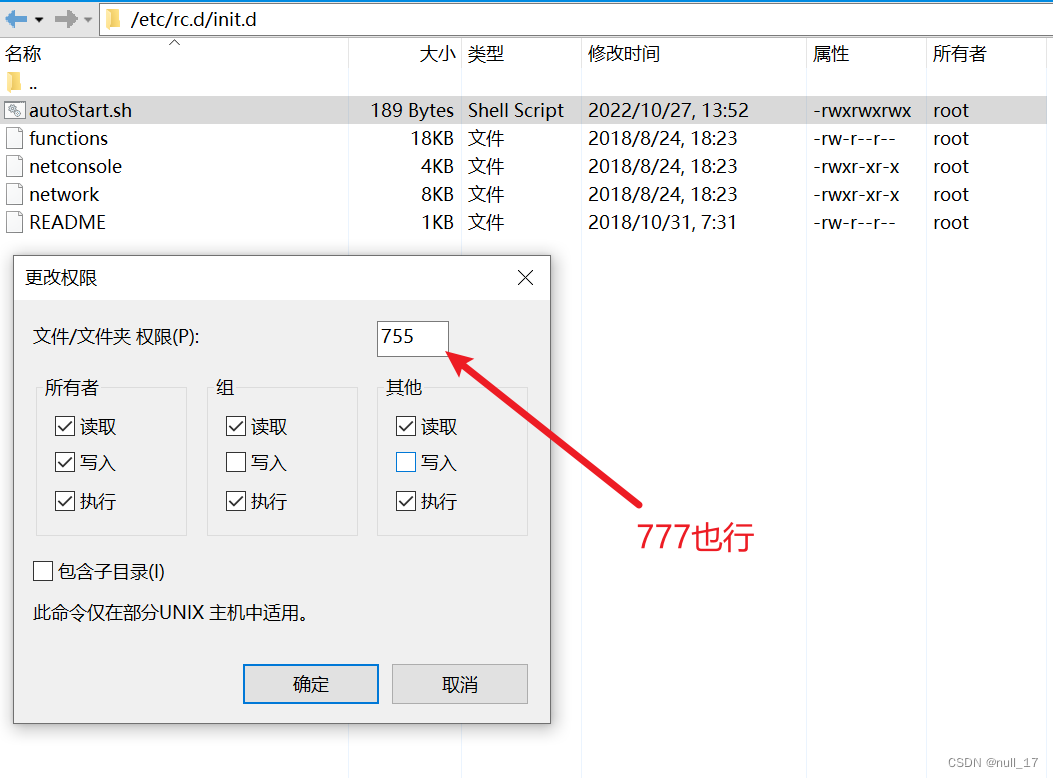
Task: Click the 8KB size of network
Action: 437,195
